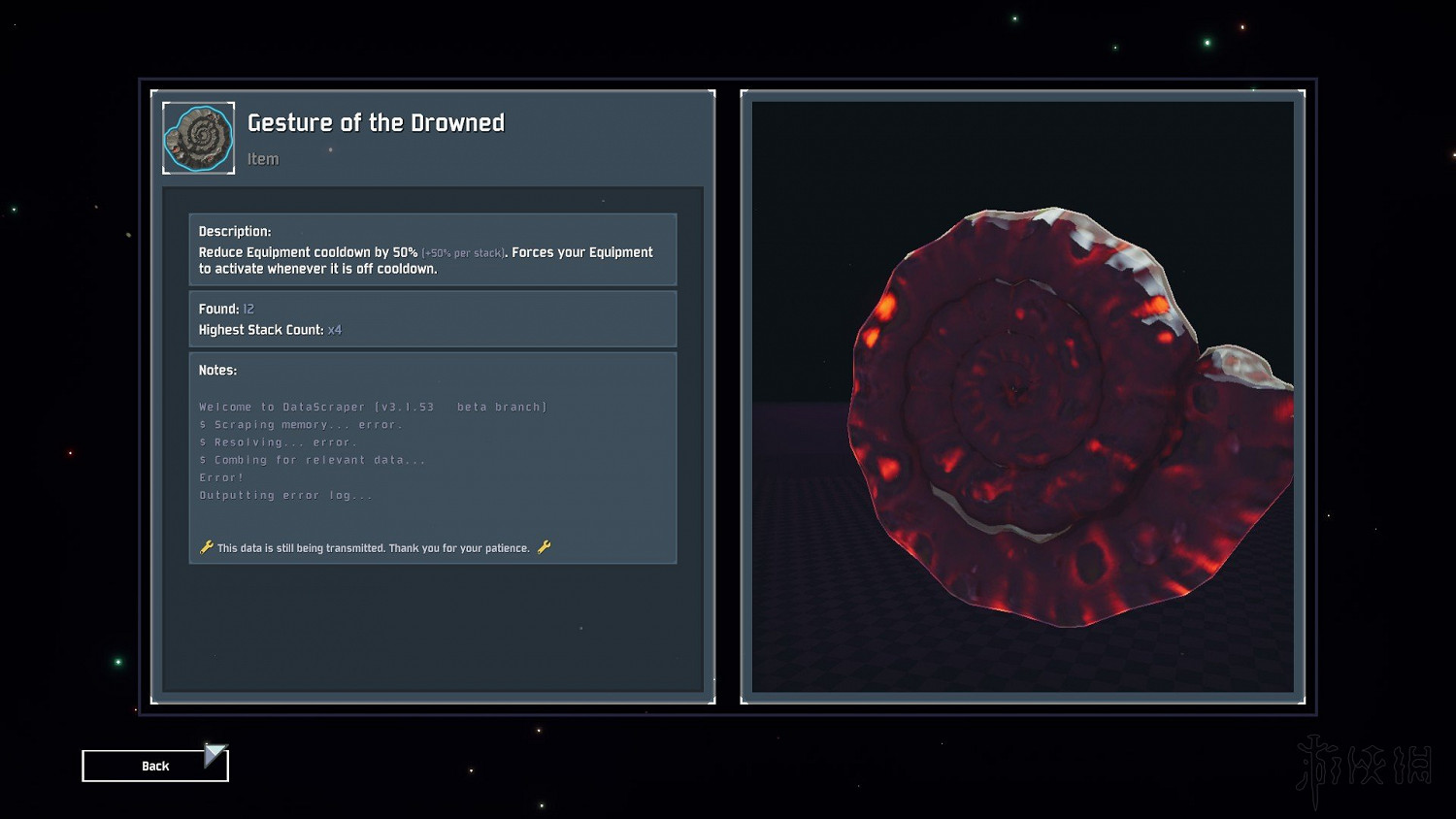
Task: Click the watermark logo in bottom-right corner
Action: tap(1364, 767)
